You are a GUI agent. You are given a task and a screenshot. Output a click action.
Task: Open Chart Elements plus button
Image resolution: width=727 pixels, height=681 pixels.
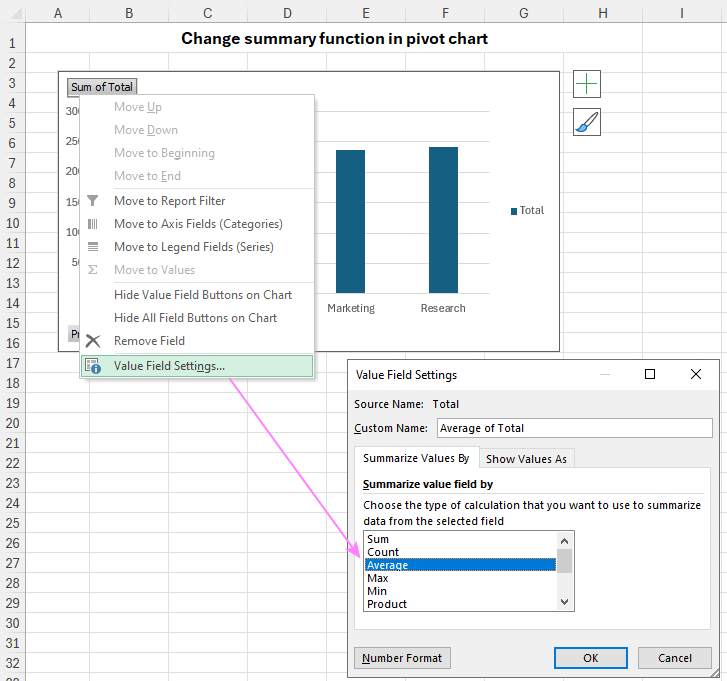tap(587, 84)
